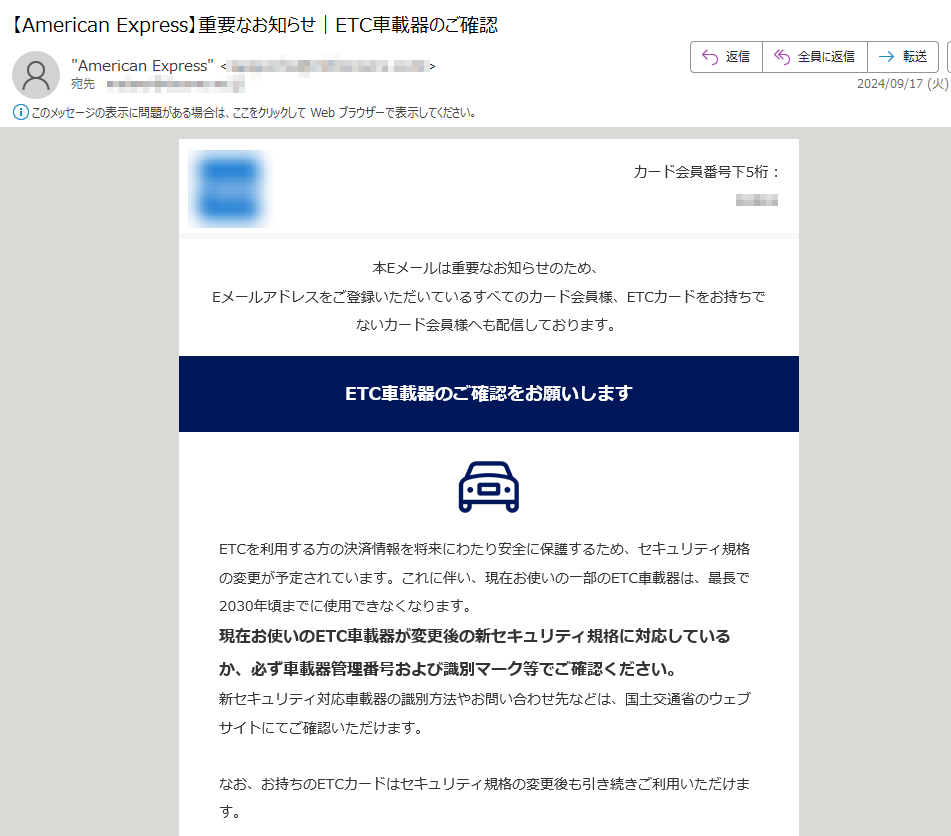Click the line starting なお、お持ちのETCカード

tap(485, 784)
